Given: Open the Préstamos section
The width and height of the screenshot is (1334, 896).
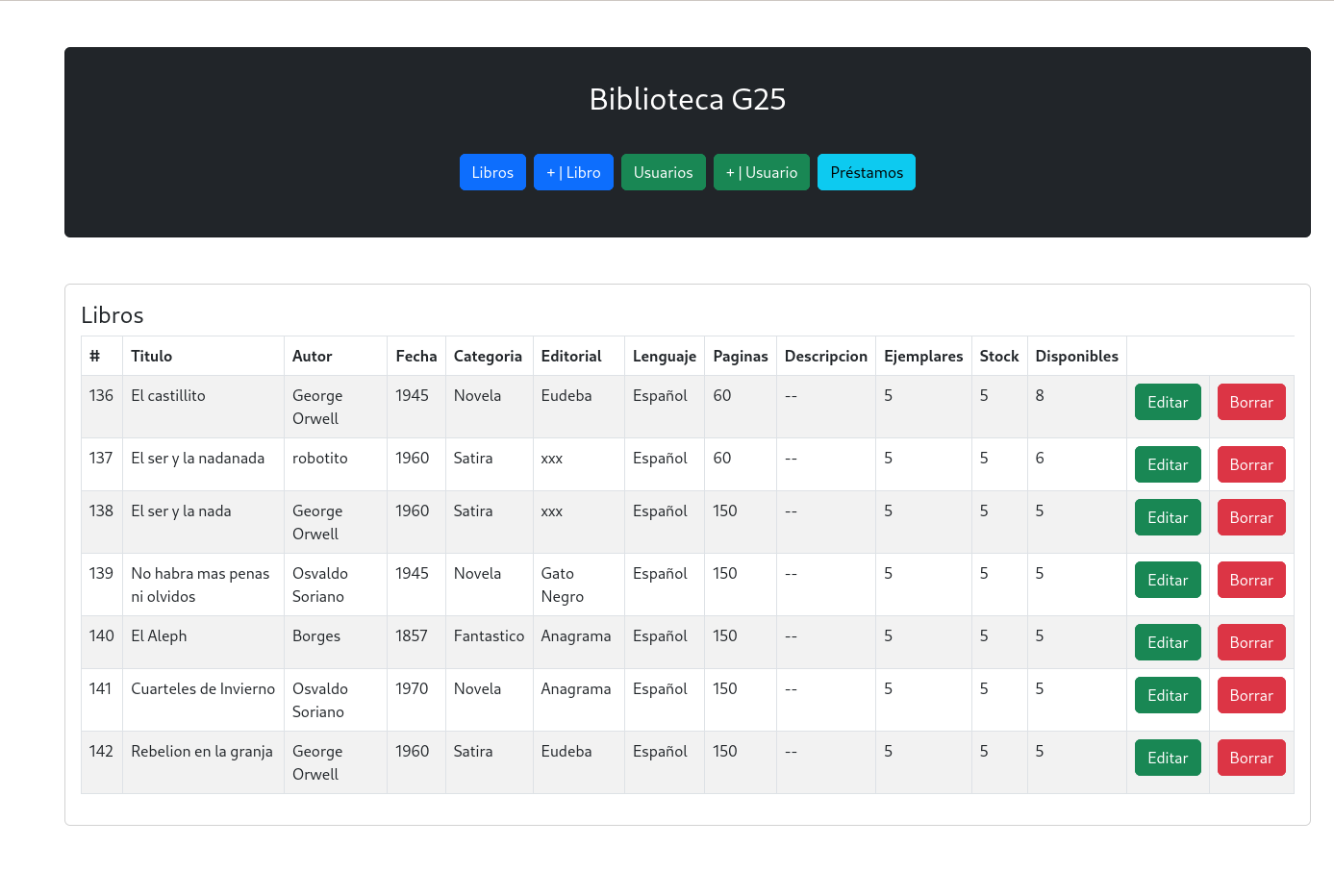Looking at the screenshot, I should click(866, 171).
